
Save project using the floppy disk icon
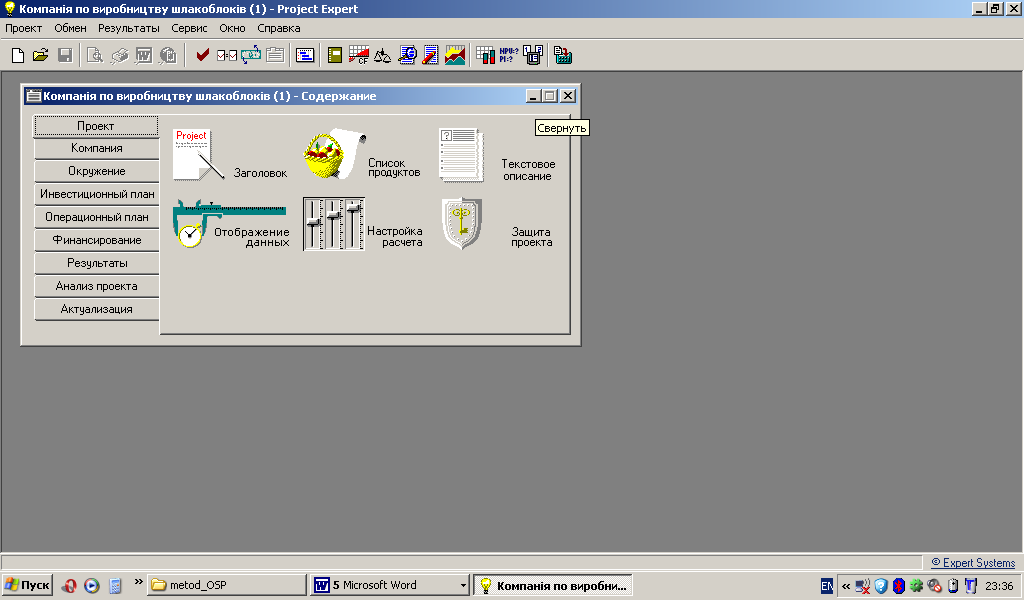coord(65,55)
